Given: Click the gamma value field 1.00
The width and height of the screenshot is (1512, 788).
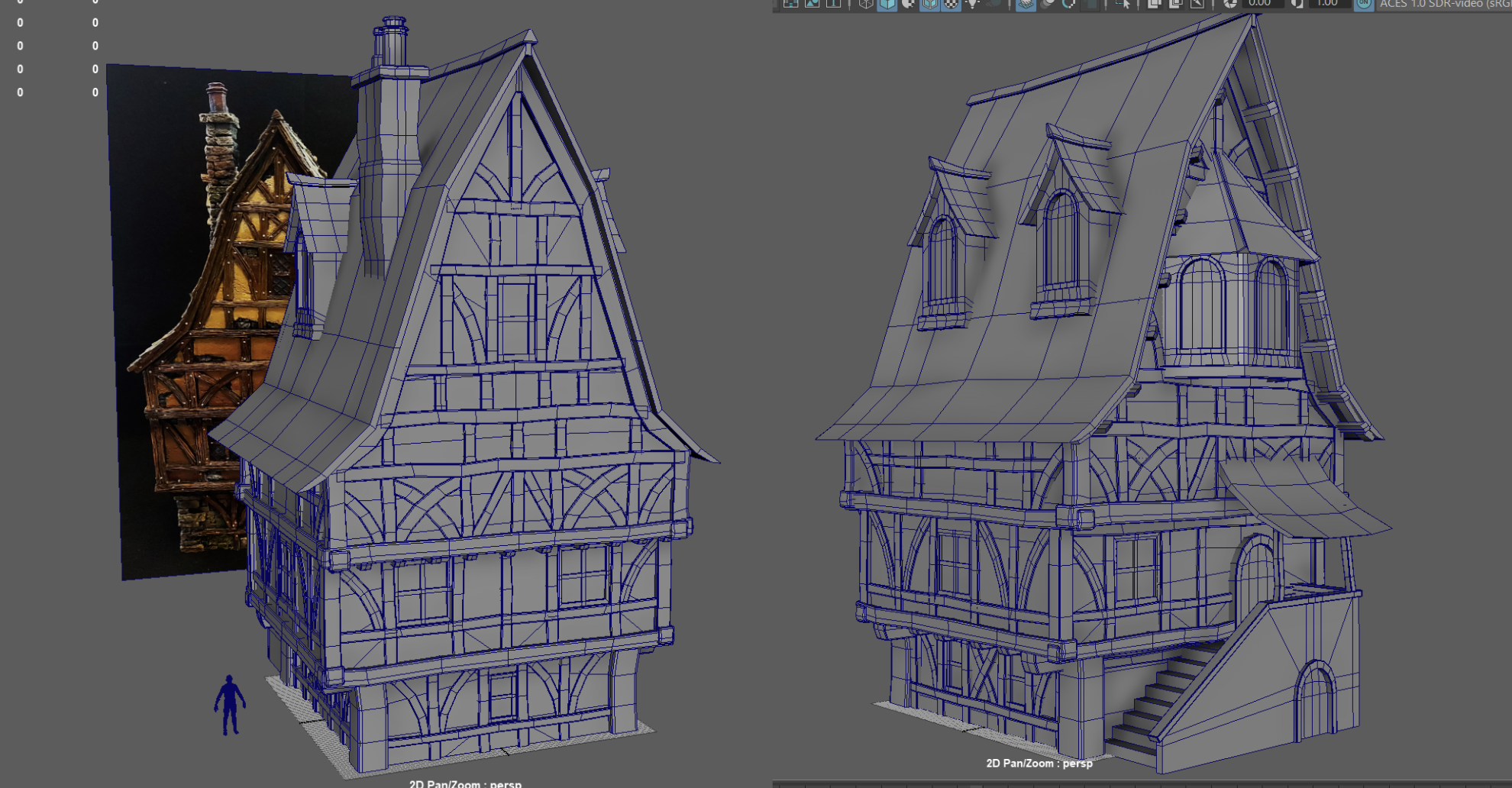Looking at the screenshot, I should coord(1326,4).
